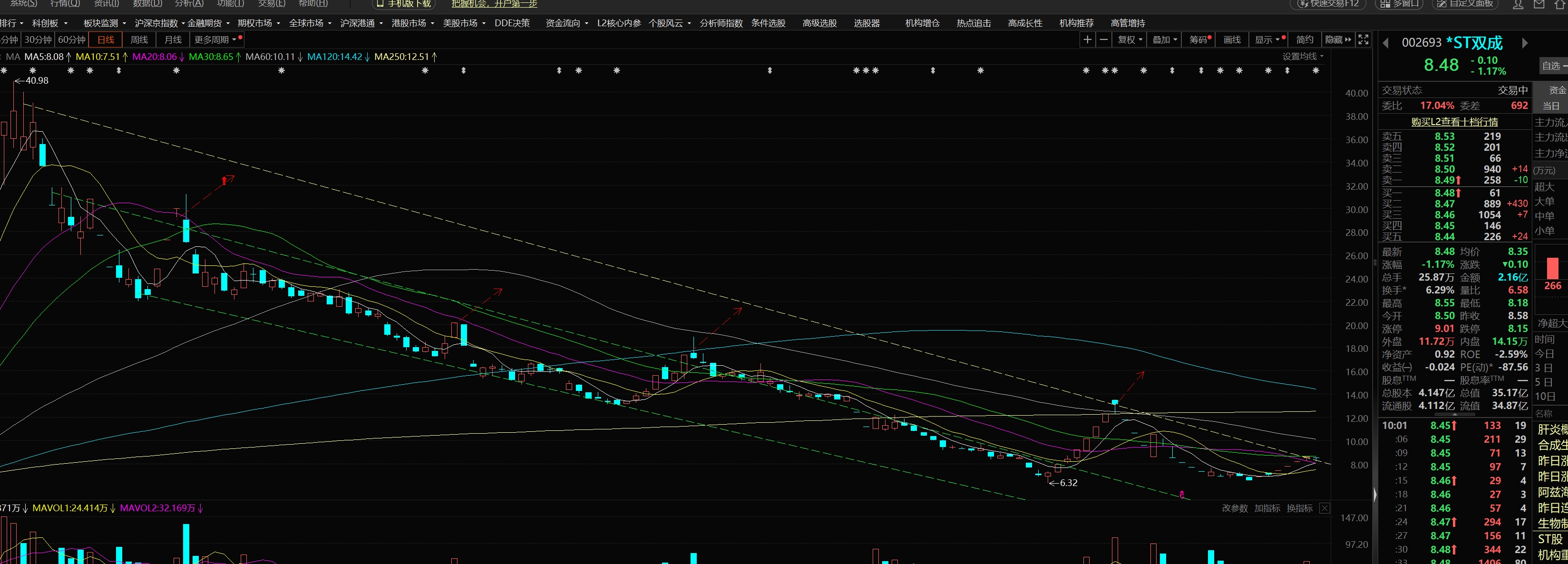Open the 显示 display options dropdown
The width and height of the screenshot is (1568, 564).
pyautogui.click(x=1269, y=39)
